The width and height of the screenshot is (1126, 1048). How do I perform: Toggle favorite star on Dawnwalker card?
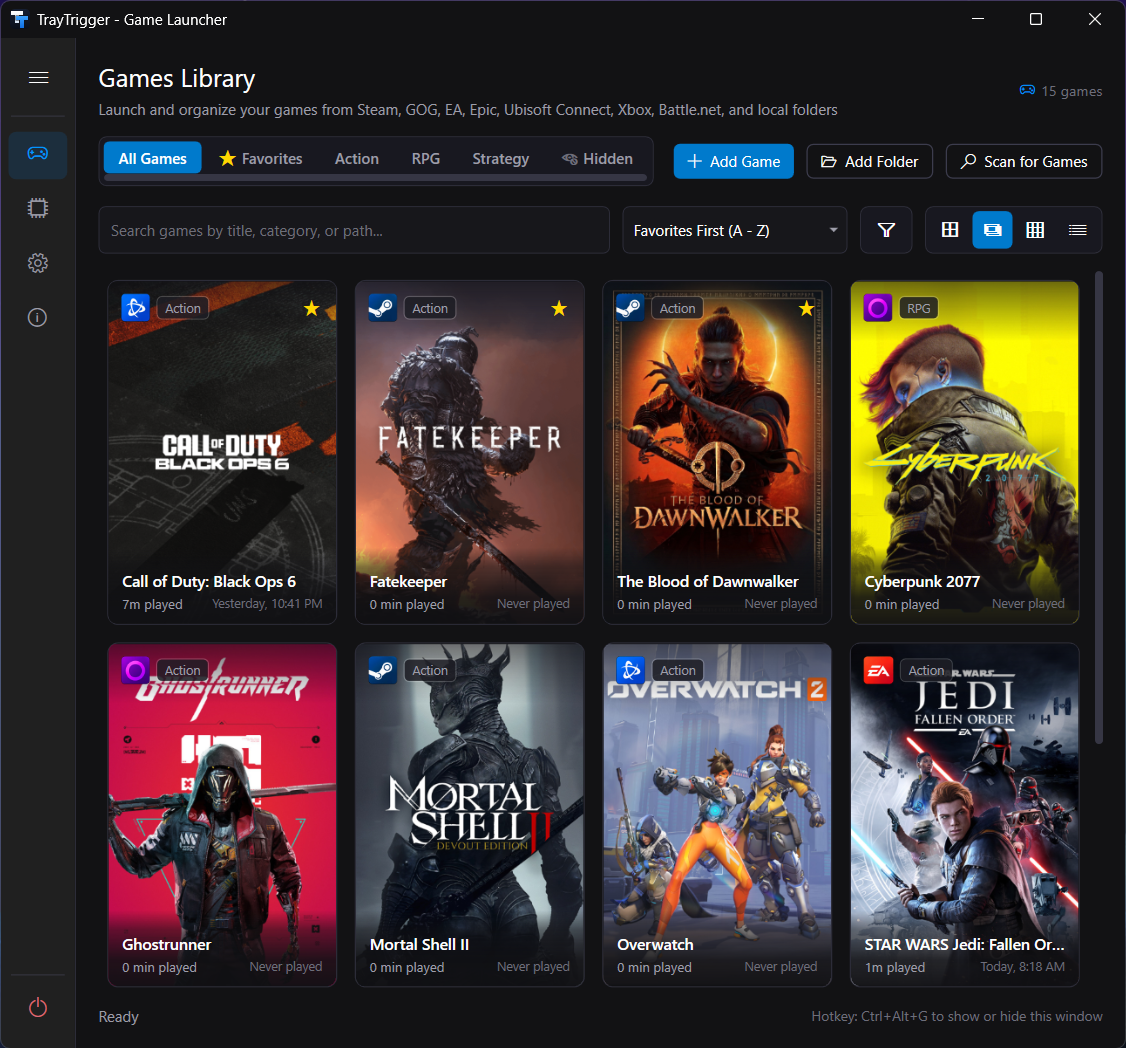(x=806, y=309)
